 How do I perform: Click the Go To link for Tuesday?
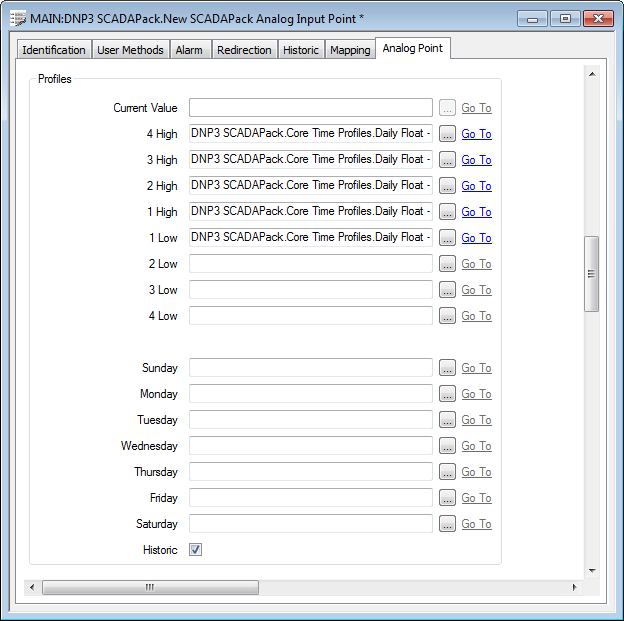tap(476, 420)
